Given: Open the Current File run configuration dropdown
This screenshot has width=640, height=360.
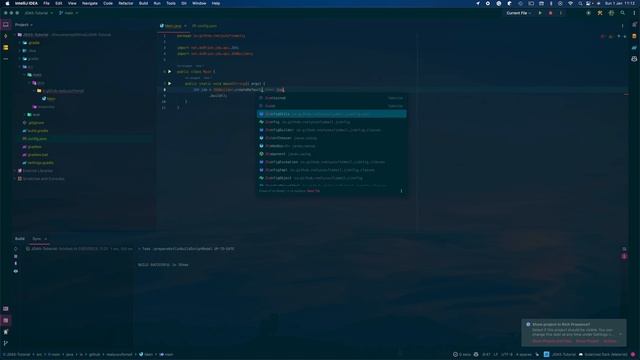Looking at the screenshot, I should tap(519, 13).
